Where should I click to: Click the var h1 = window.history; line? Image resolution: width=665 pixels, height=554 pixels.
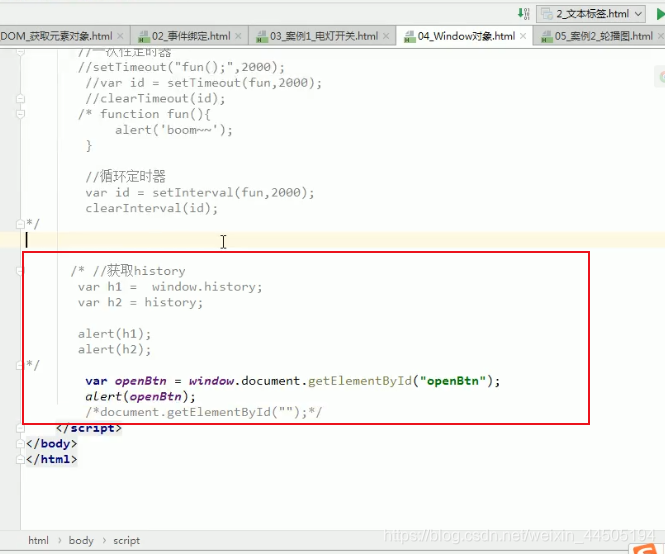coord(170,287)
